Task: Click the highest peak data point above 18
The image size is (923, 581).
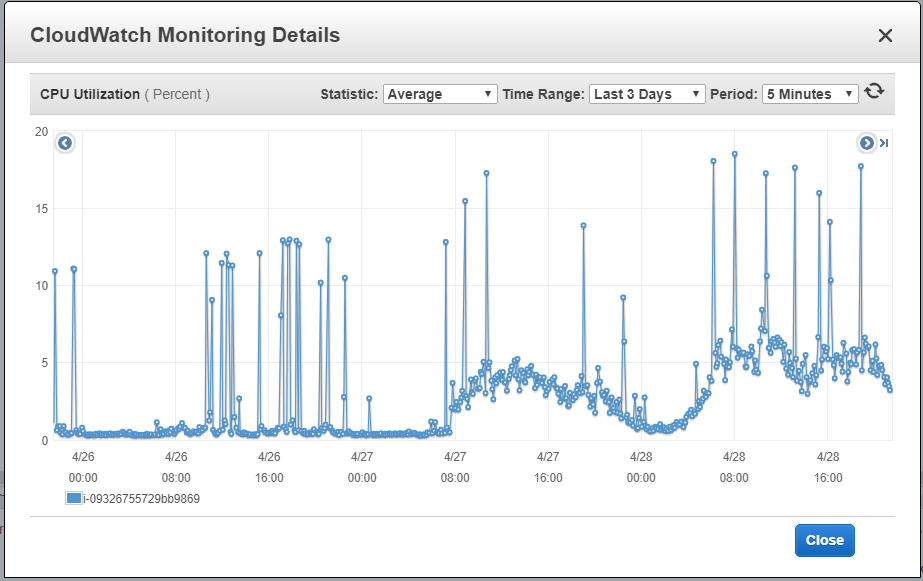Action: tap(735, 154)
